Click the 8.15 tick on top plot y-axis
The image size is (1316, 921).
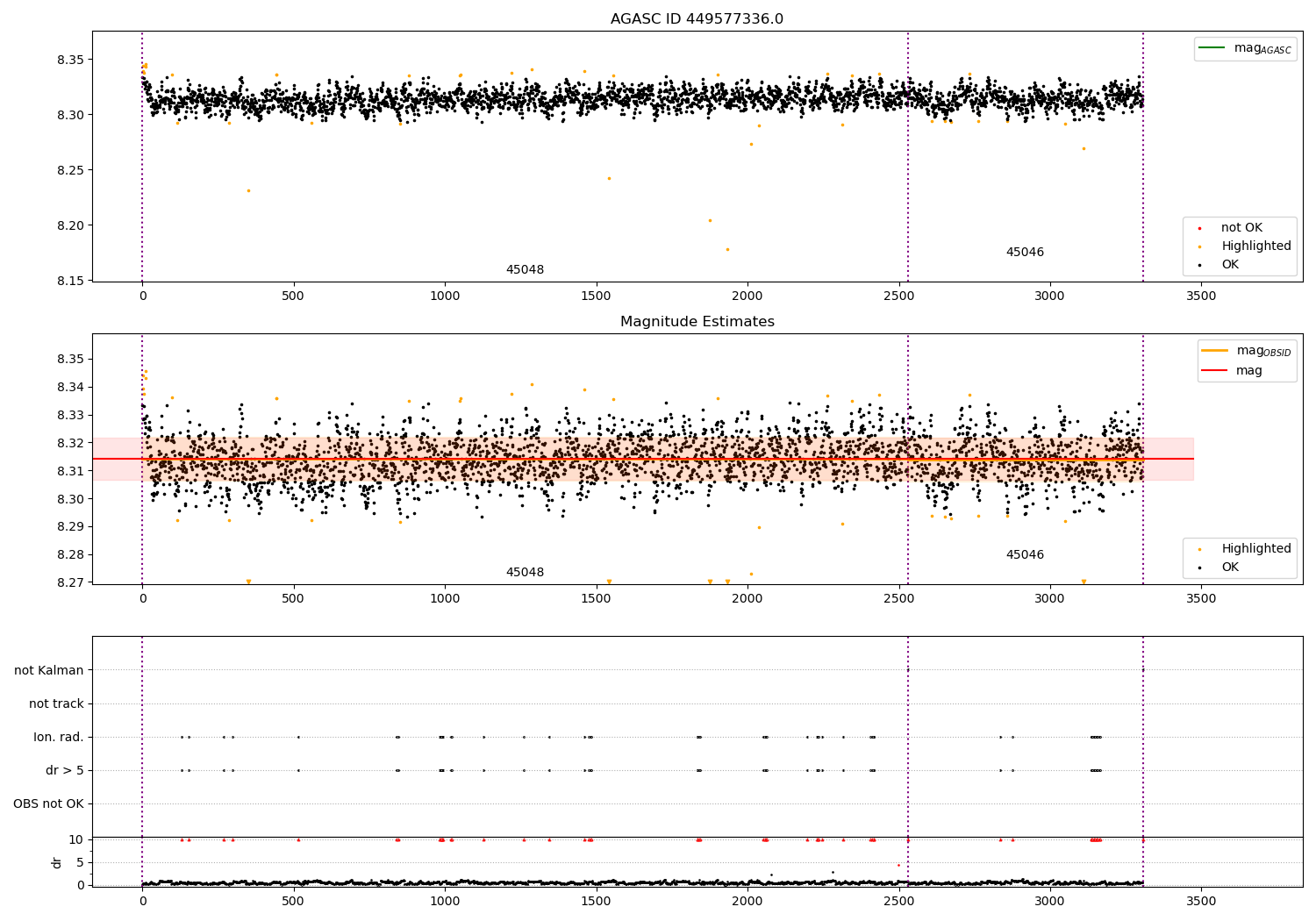point(72,281)
